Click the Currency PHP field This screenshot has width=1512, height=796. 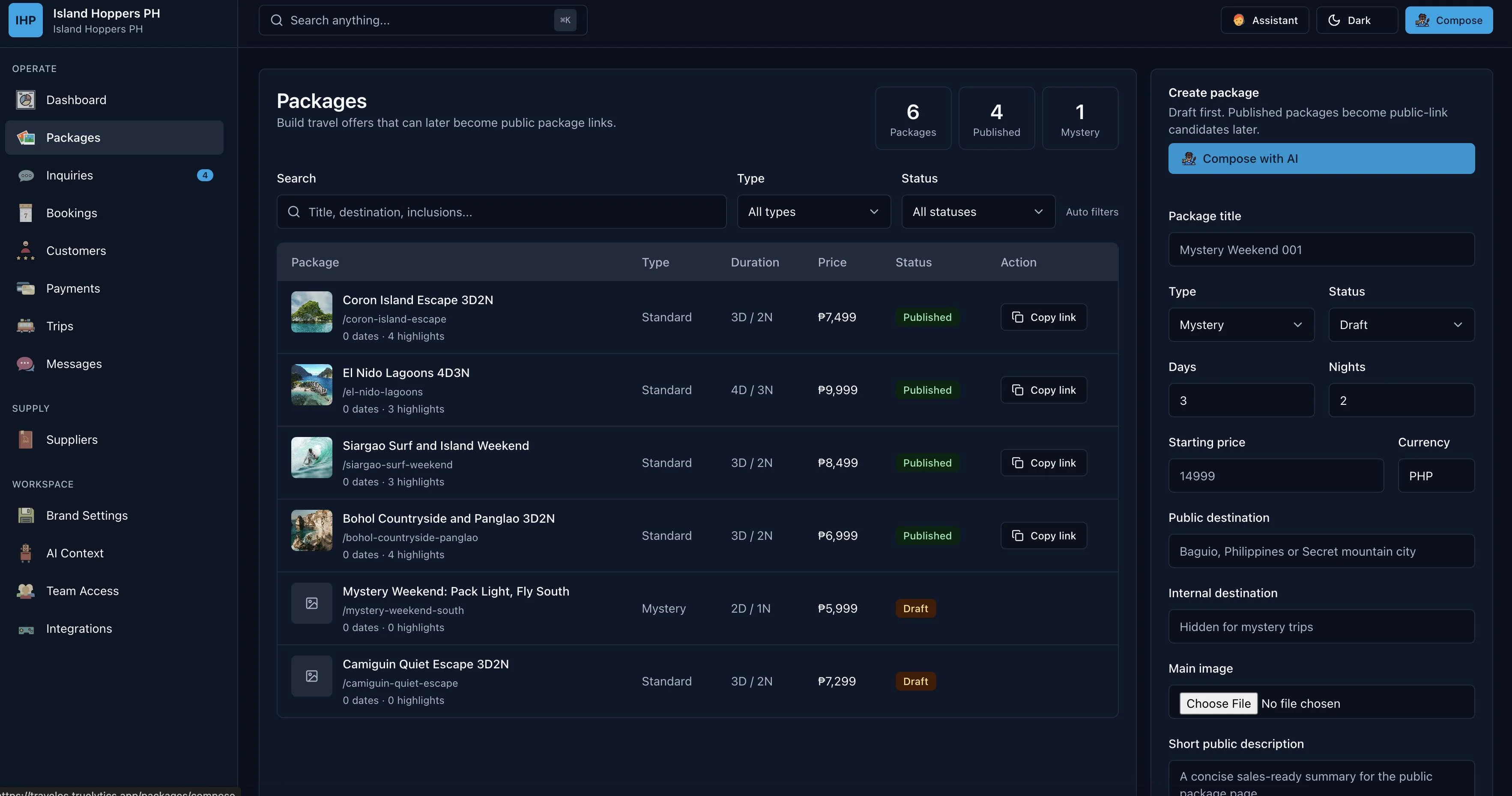(1436, 476)
